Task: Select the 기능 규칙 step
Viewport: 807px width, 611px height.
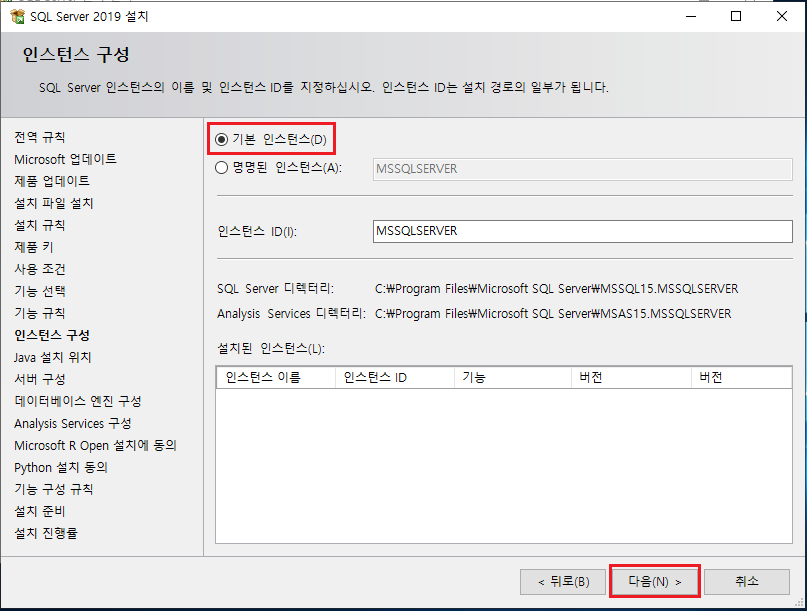Action: (40, 313)
